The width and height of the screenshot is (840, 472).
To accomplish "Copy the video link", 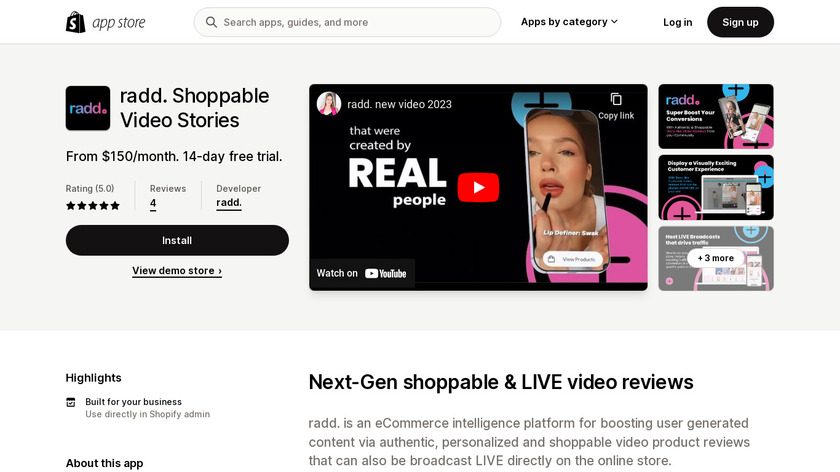I will (616, 106).
